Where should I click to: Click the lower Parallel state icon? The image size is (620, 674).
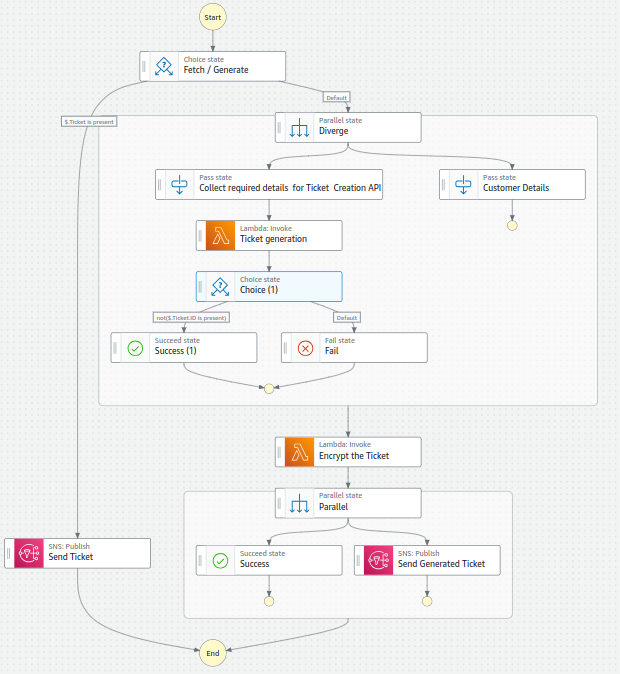299,503
